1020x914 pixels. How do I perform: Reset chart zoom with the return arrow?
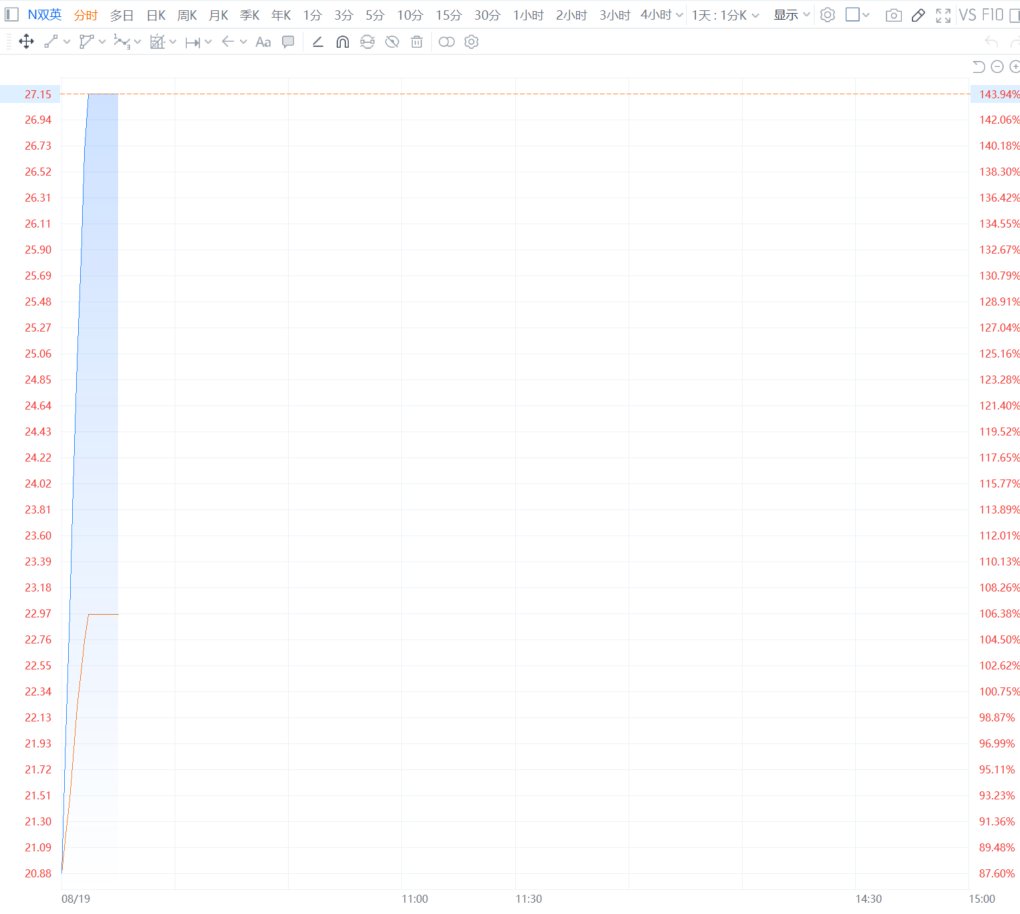(978, 66)
